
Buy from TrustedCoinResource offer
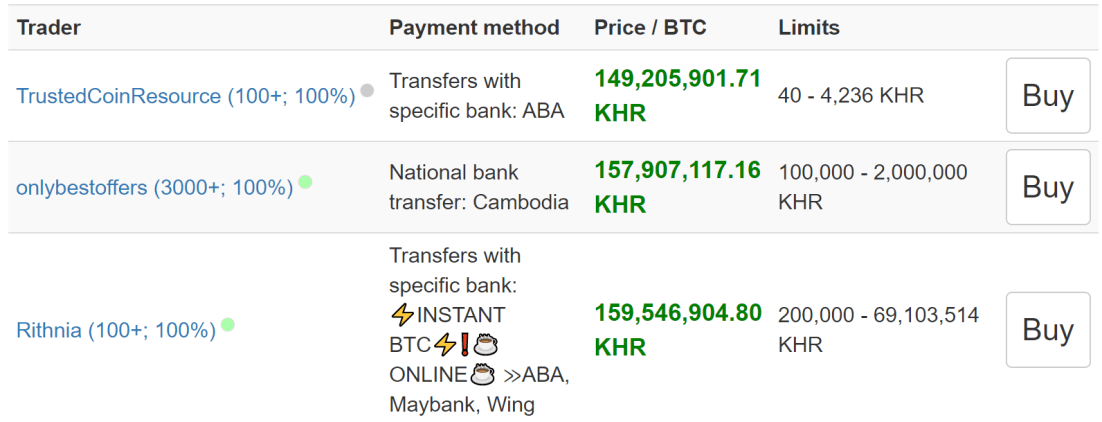tap(1048, 96)
